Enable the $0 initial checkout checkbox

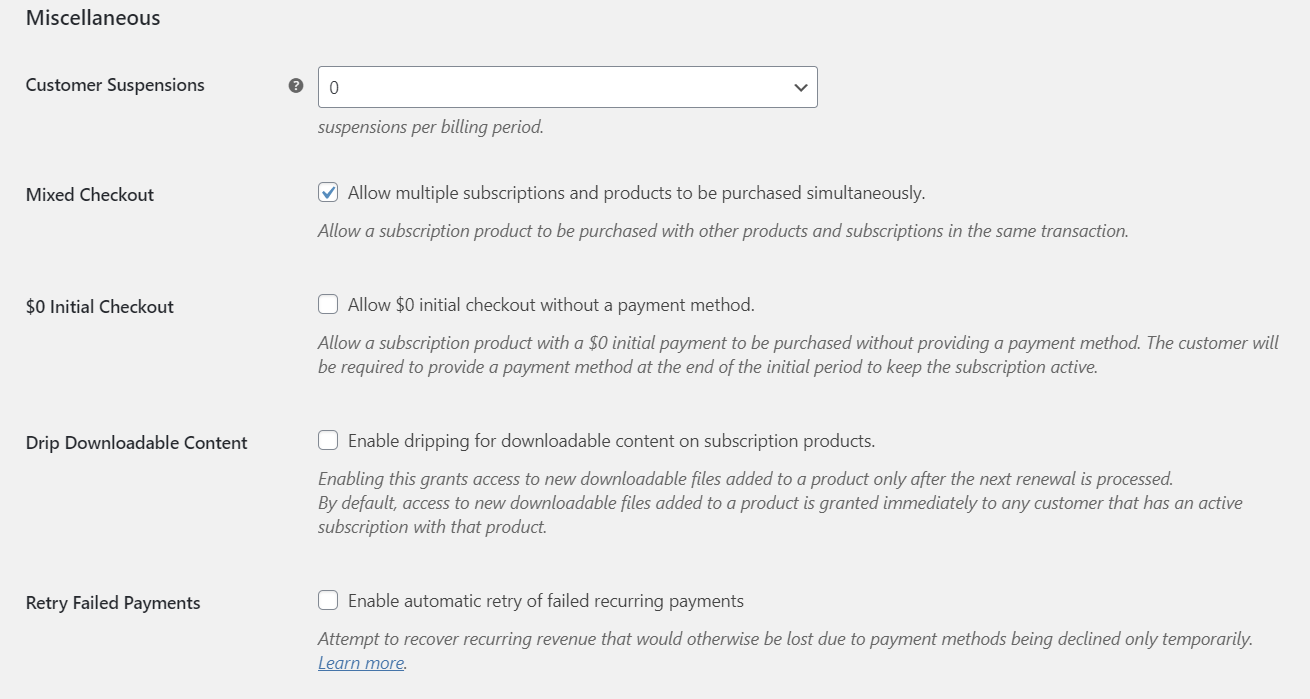click(328, 304)
